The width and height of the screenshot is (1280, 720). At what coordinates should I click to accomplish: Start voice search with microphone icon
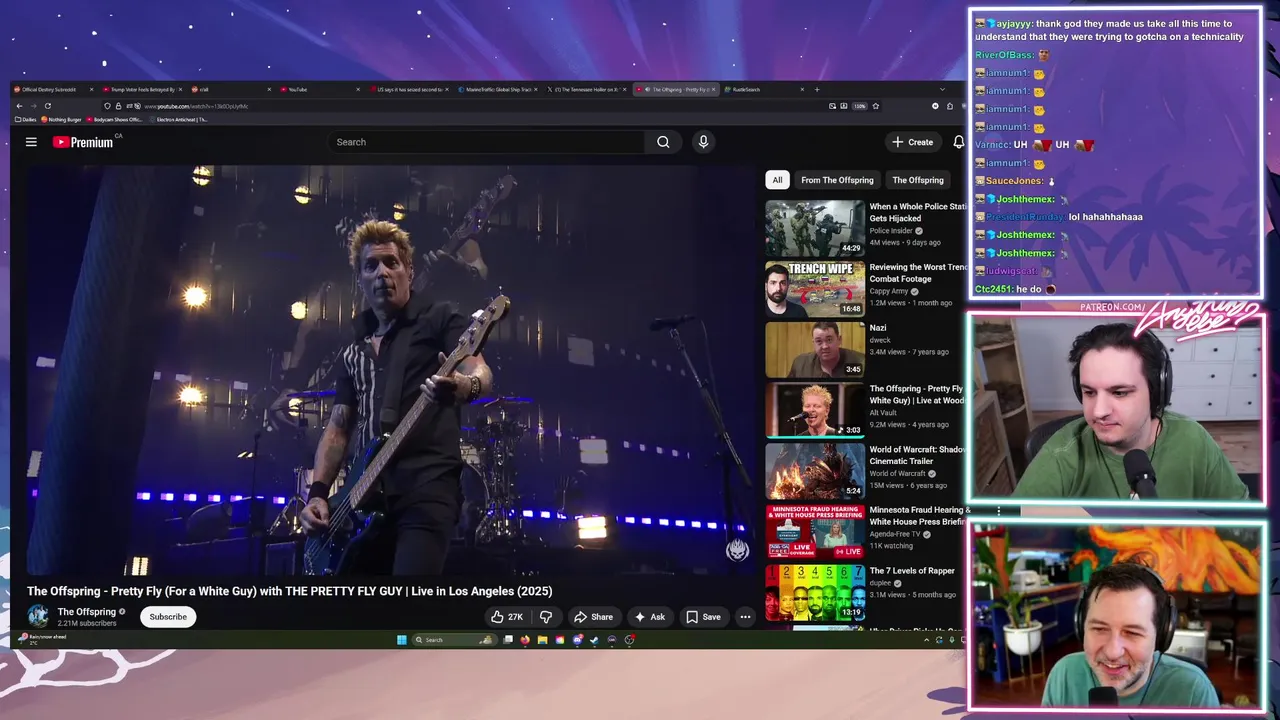pos(703,142)
